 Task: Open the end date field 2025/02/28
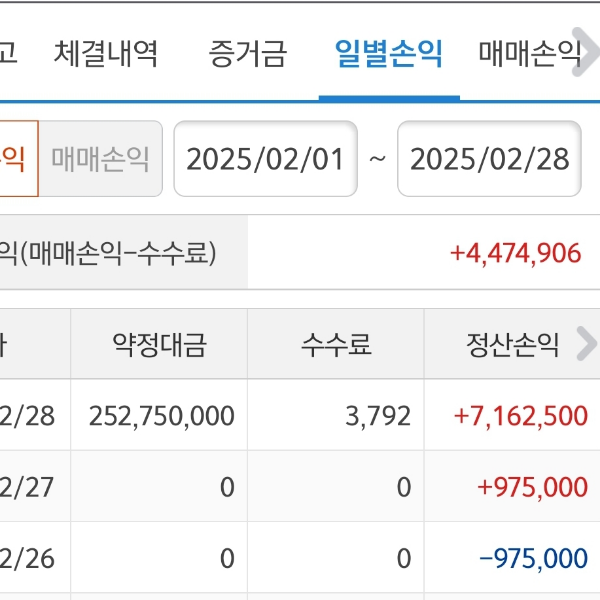489,159
